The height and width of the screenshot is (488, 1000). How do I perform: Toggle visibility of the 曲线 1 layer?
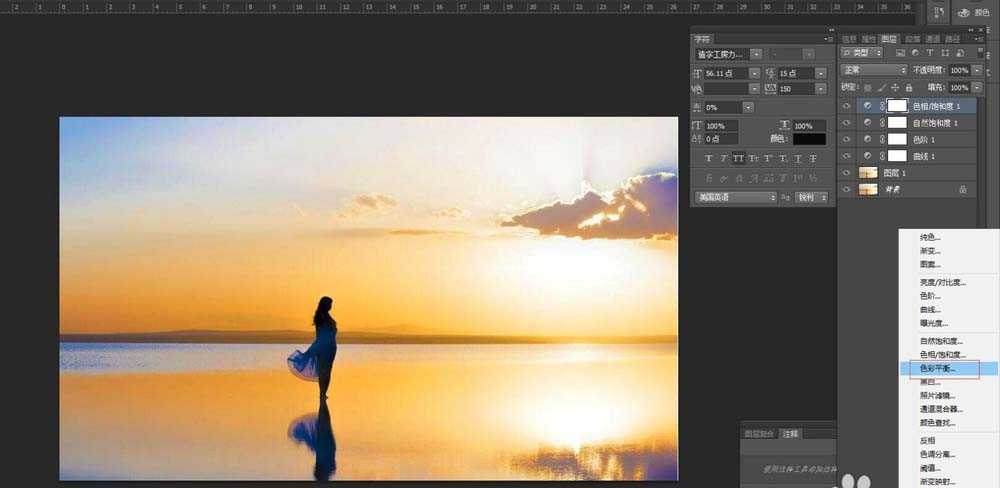tap(847, 156)
